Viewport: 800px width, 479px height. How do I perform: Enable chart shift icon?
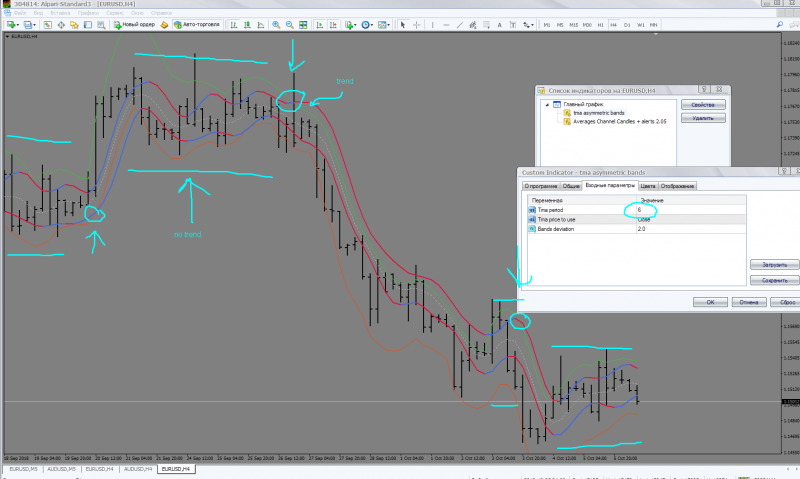point(333,24)
